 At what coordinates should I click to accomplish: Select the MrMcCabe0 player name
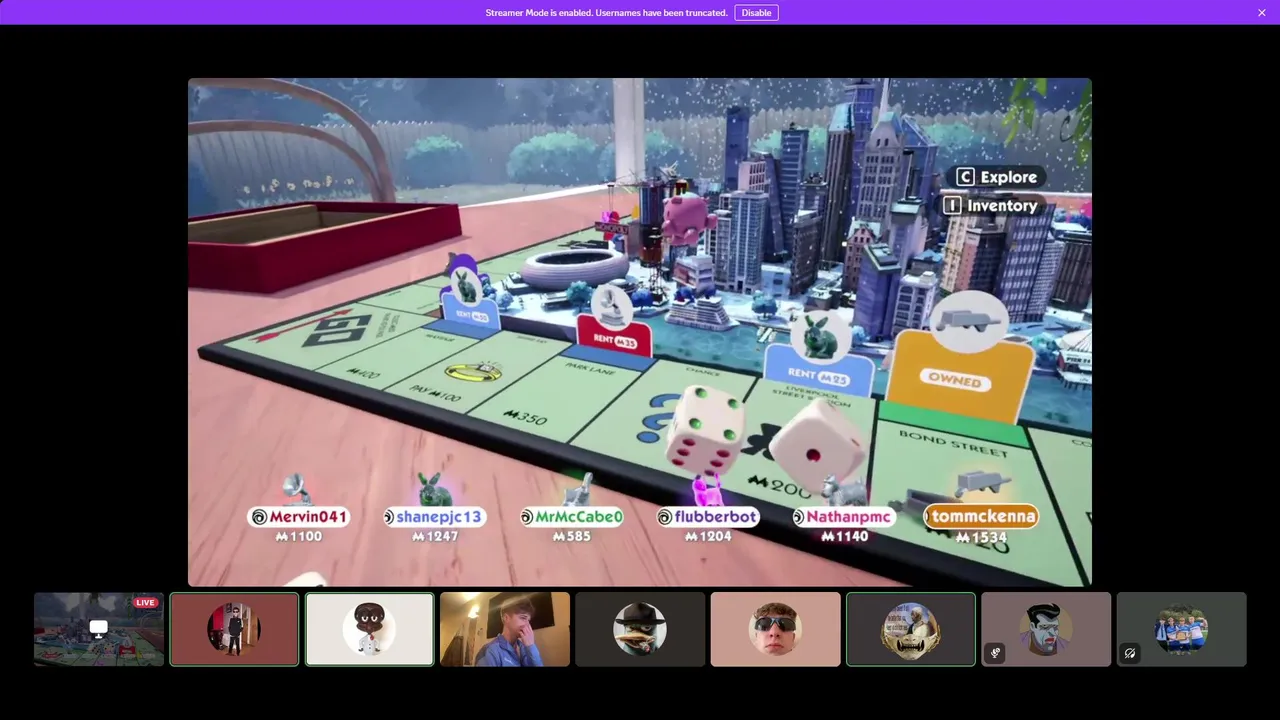(579, 517)
